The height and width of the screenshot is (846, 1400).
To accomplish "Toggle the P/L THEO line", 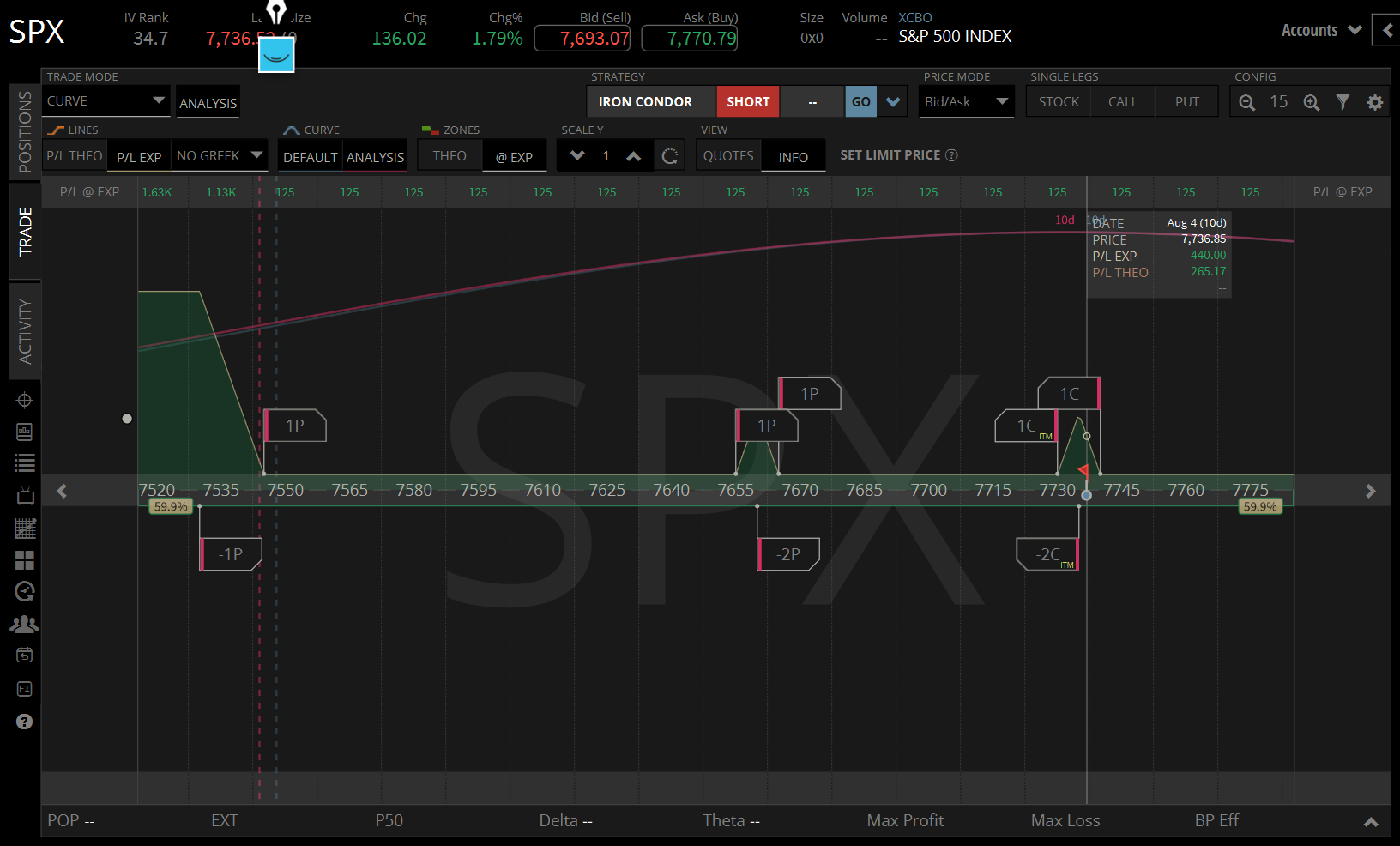I will tap(75, 155).
